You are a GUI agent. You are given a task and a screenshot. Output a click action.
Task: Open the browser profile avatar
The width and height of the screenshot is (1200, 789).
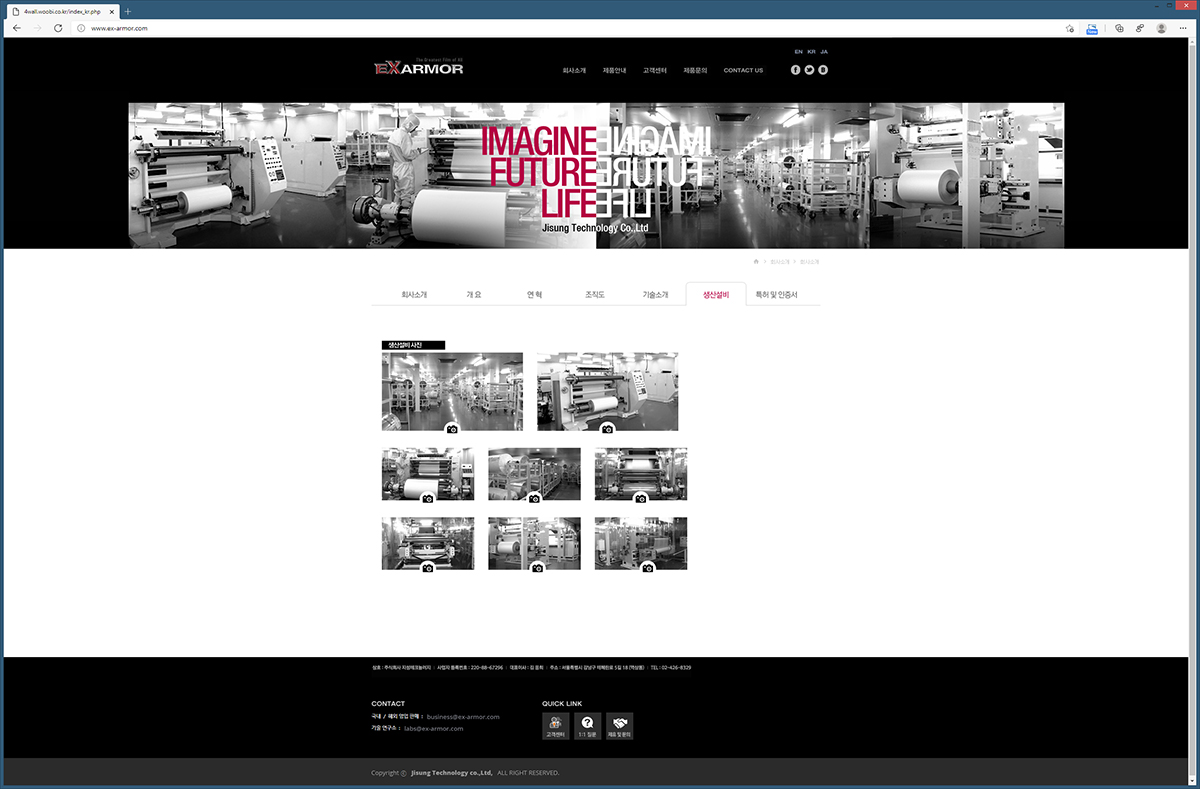pos(1160,28)
